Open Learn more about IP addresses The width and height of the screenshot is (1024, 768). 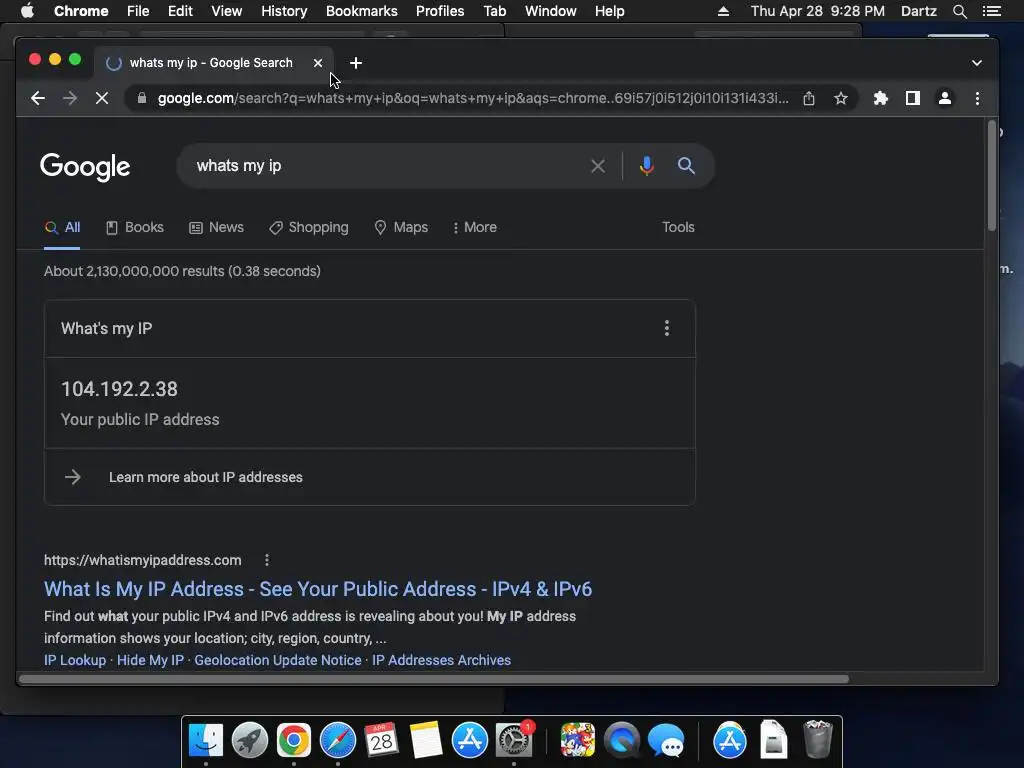pyautogui.click(x=206, y=477)
